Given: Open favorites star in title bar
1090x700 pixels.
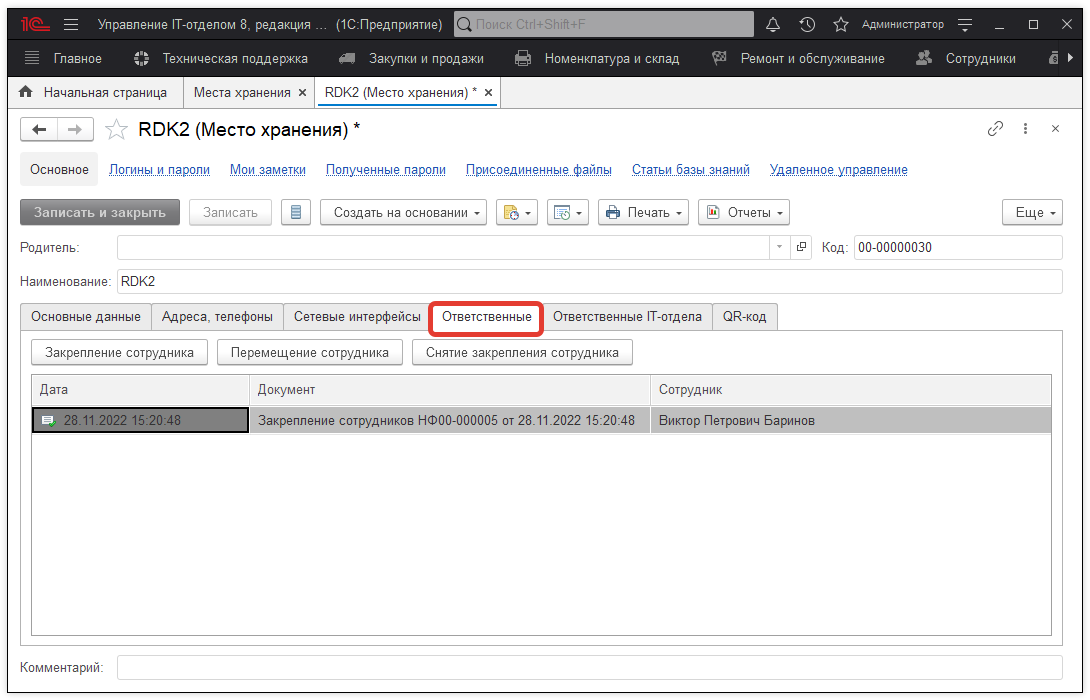Looking at the screenshot, I should pyautogui.click(x=841, y=24).
